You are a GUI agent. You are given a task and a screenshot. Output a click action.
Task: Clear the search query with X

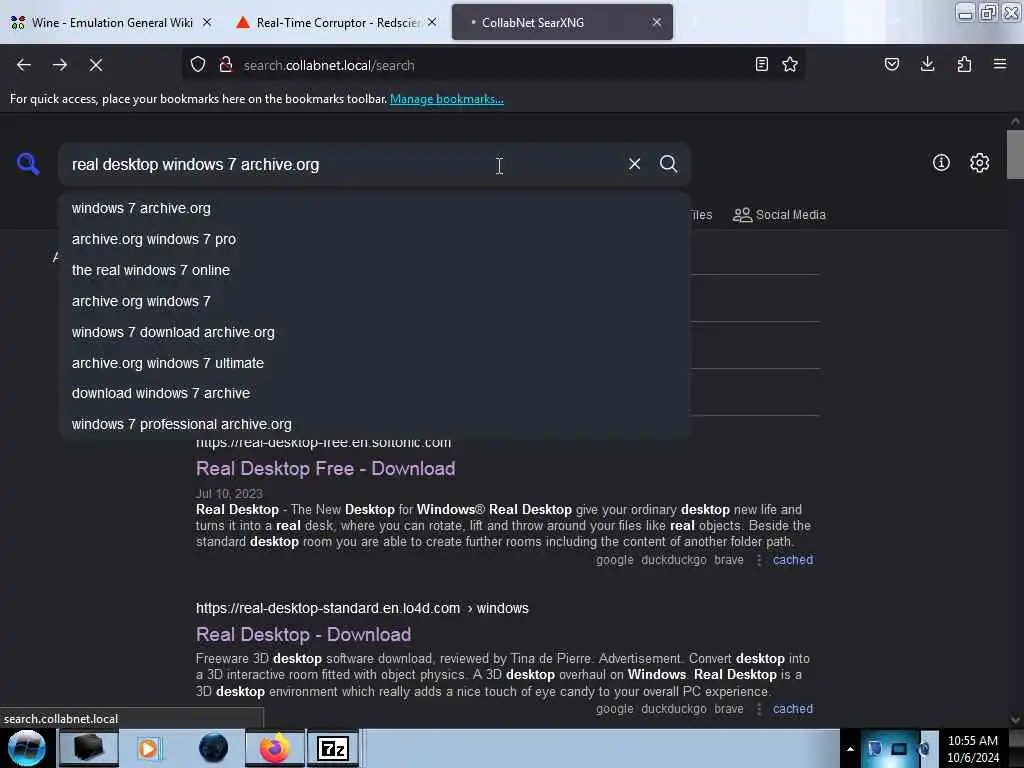coord(634,164)
